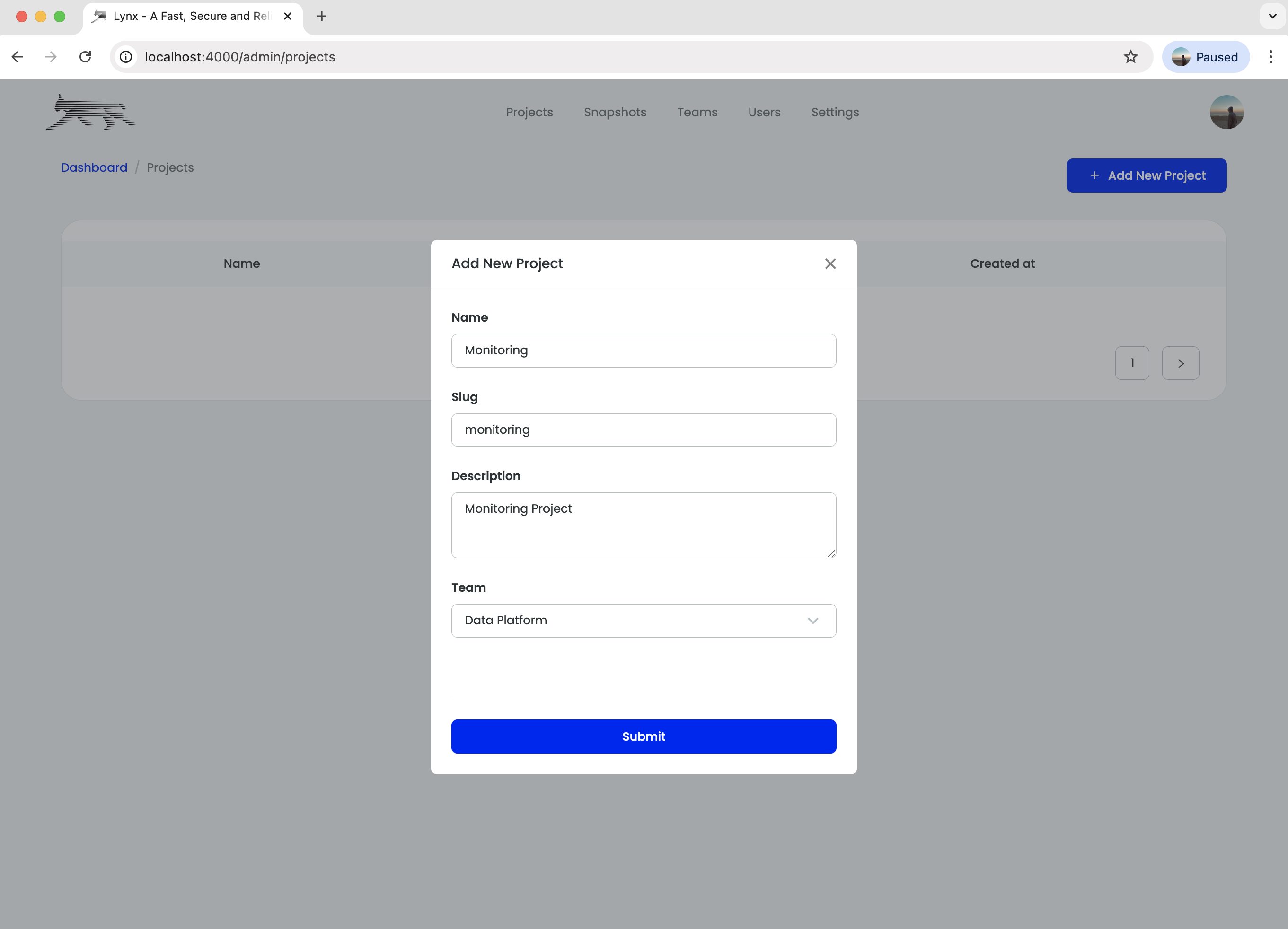
Task: Navigate to Users section
Action: (x=764, y=112)
